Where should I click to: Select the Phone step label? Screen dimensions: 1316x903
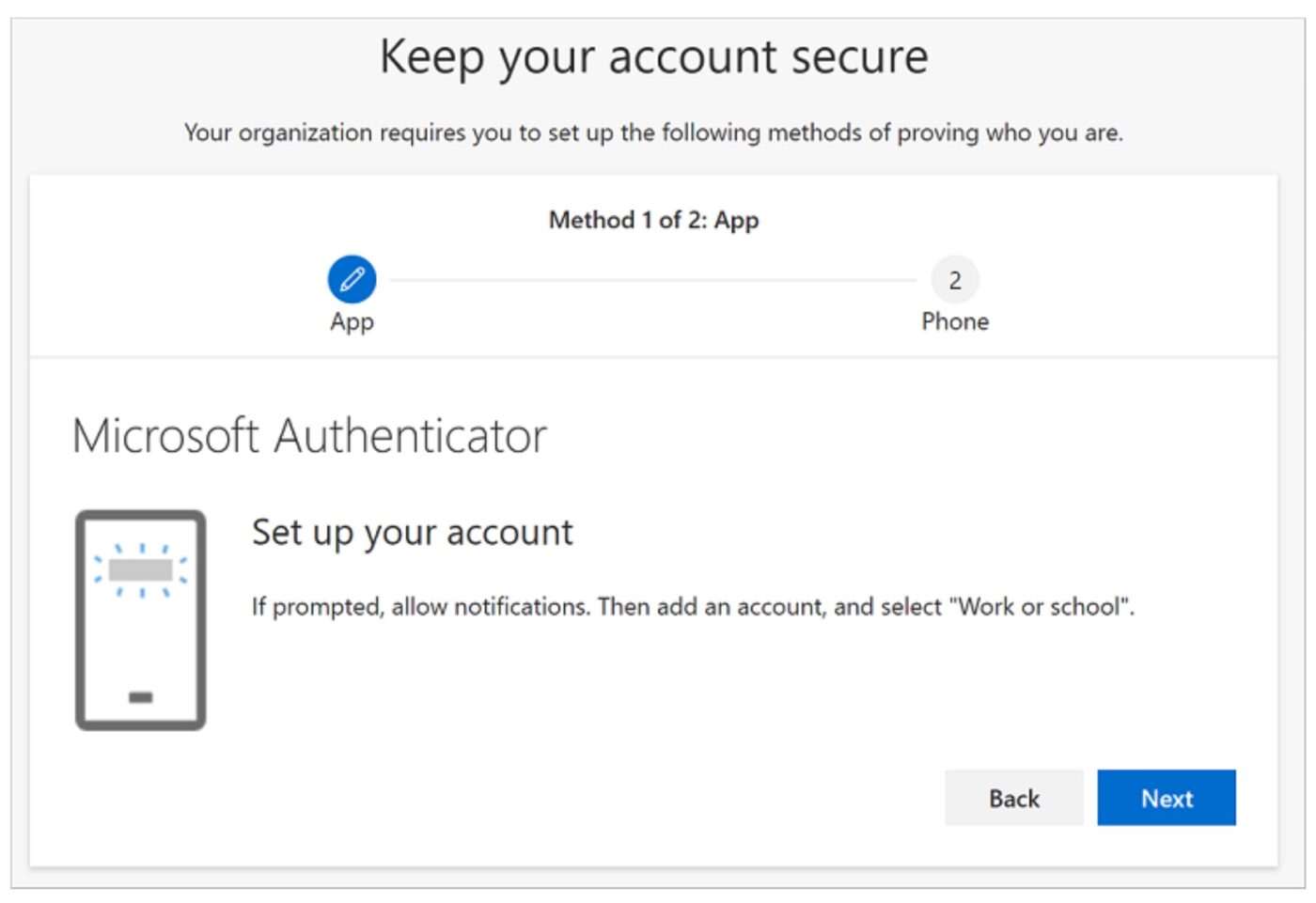[x=955, y=321]
